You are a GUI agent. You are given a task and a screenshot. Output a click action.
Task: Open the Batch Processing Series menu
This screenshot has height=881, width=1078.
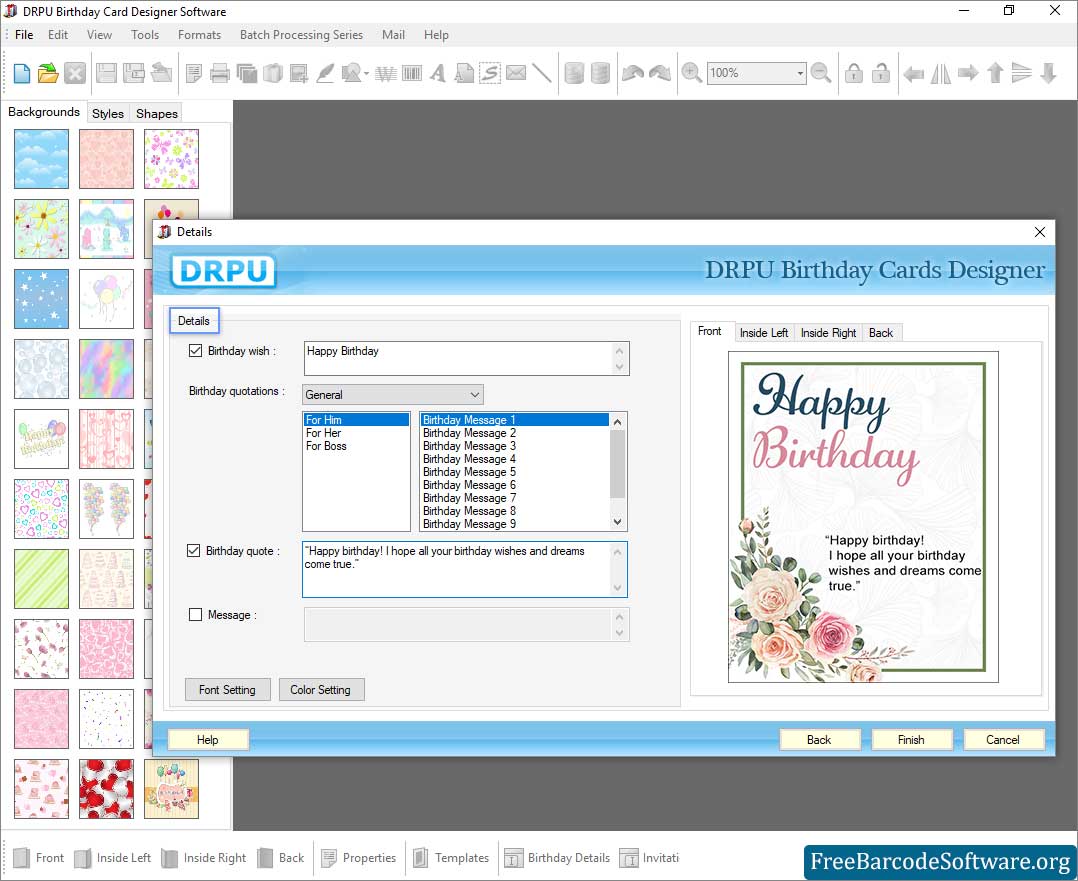[301, 34]
